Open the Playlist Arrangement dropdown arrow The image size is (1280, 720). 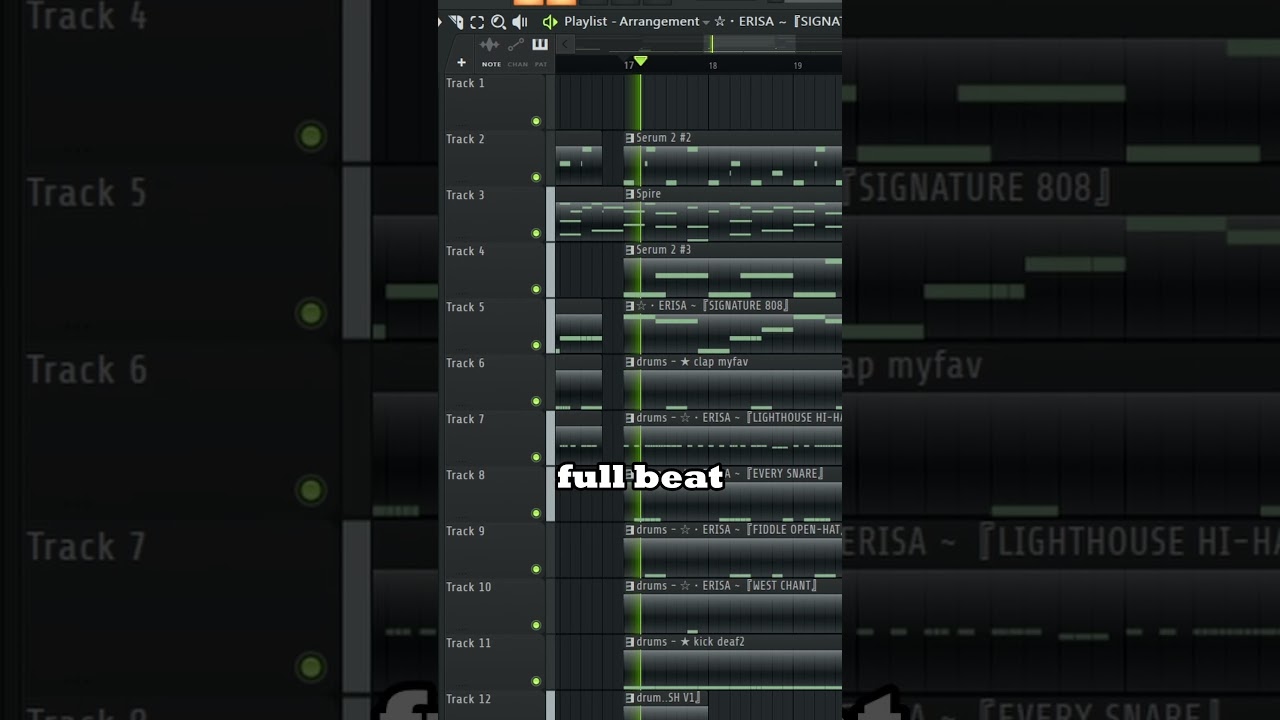[706, 22]
